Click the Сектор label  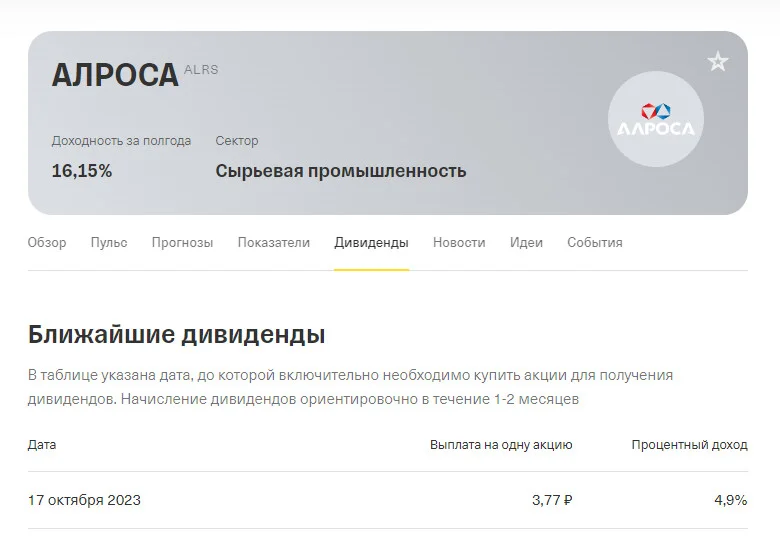237,141
